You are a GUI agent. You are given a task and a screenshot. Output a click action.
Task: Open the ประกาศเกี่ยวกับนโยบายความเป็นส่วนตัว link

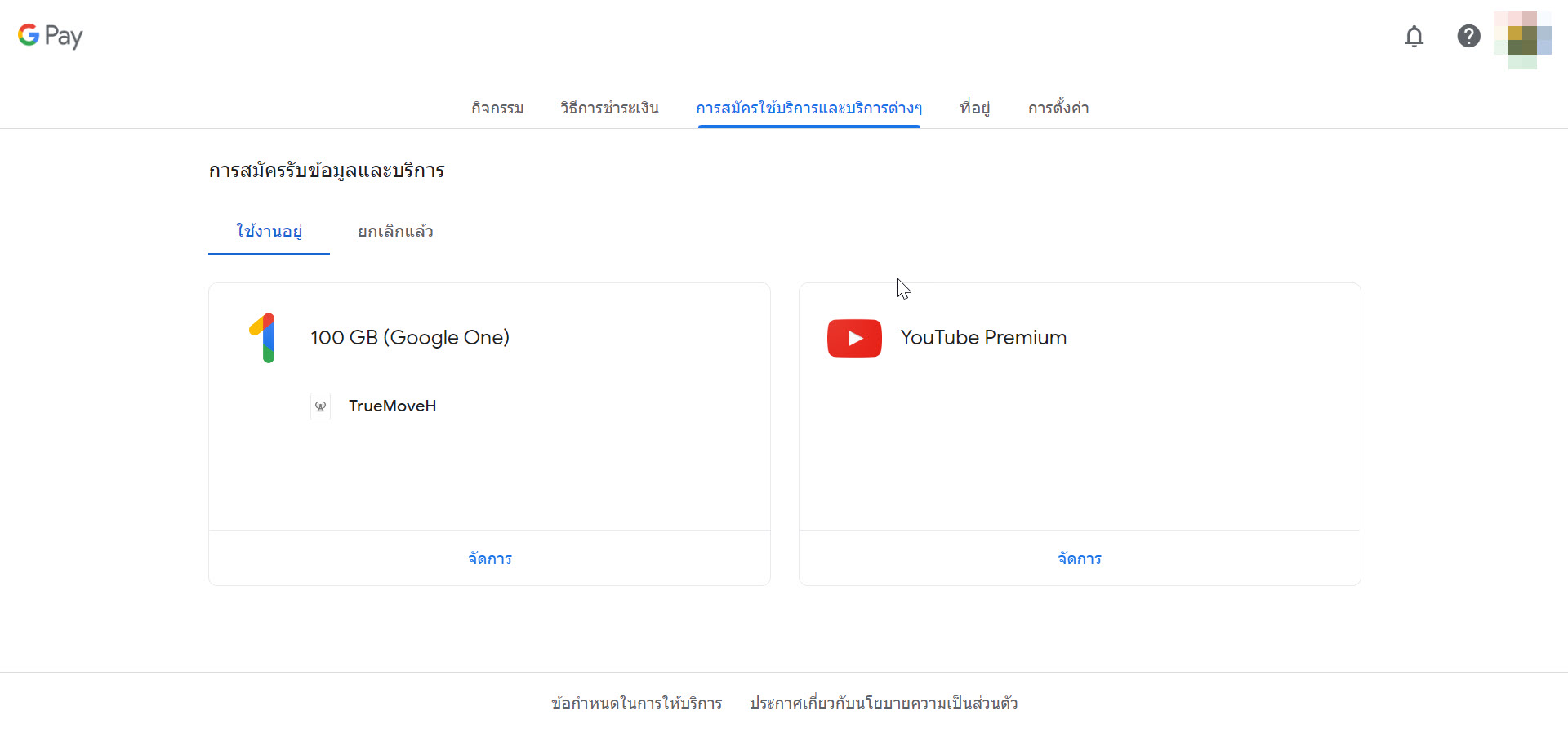click(884, 703)
